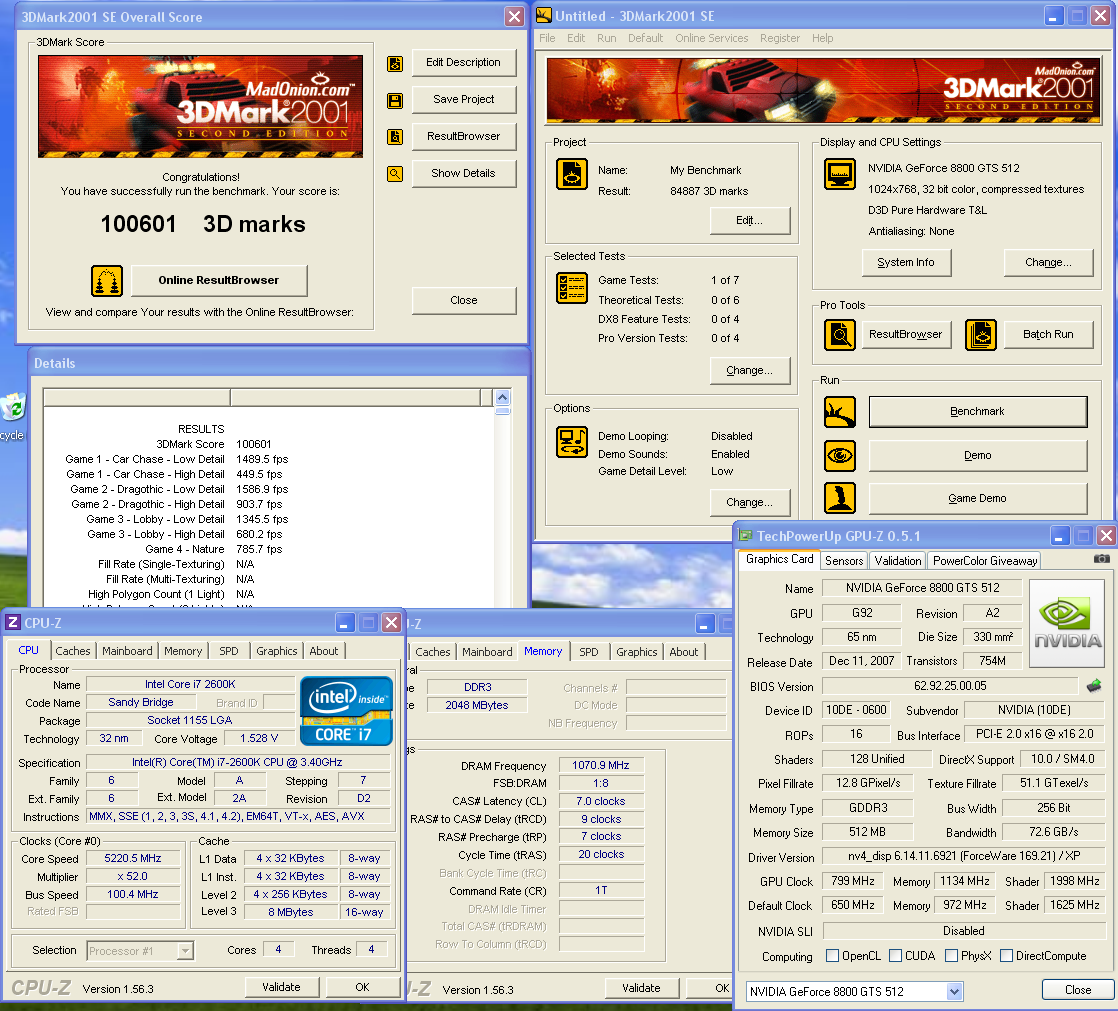Click Change button under Selected Tests
This screenshot has width=1118, height=1011.
pos(749,371)
